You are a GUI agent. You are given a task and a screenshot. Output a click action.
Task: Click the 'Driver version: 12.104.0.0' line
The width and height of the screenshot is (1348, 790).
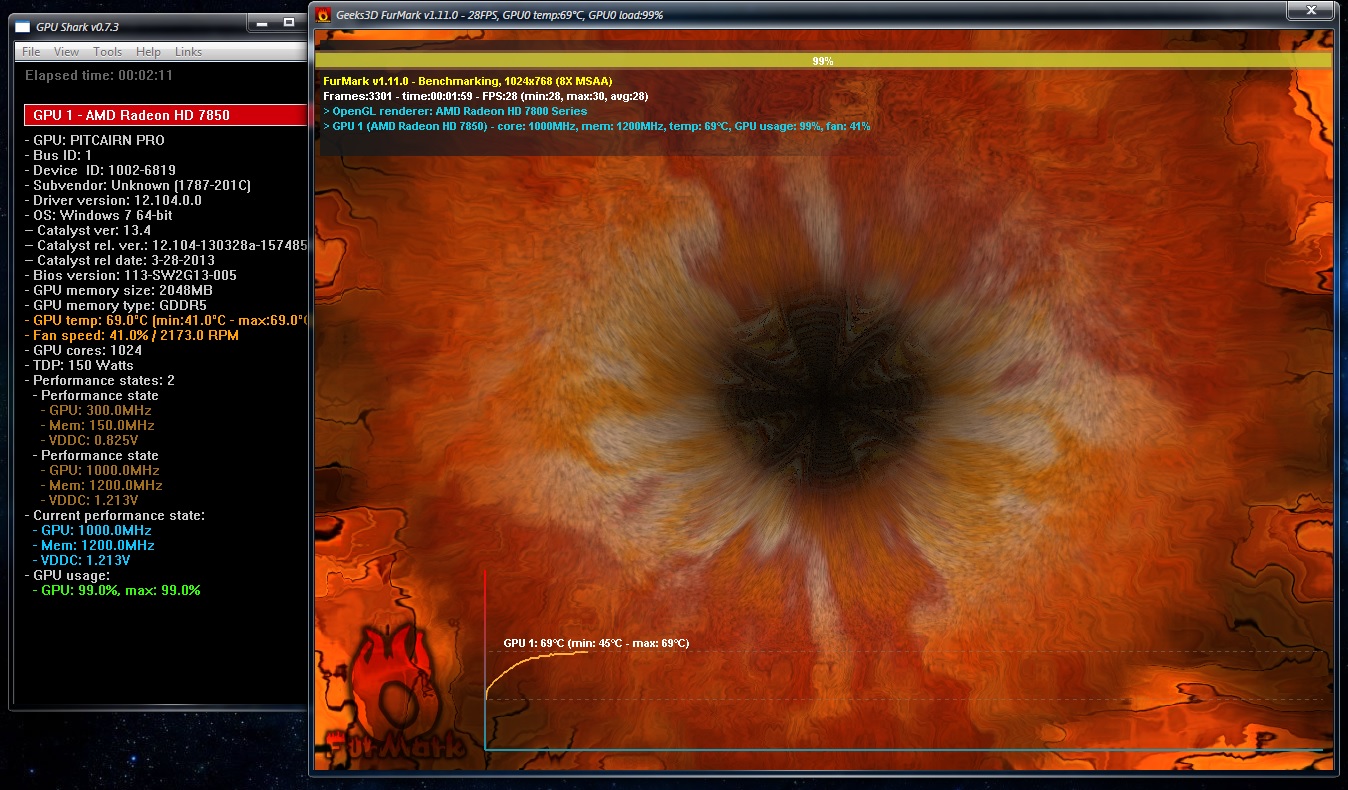[113, 200]
